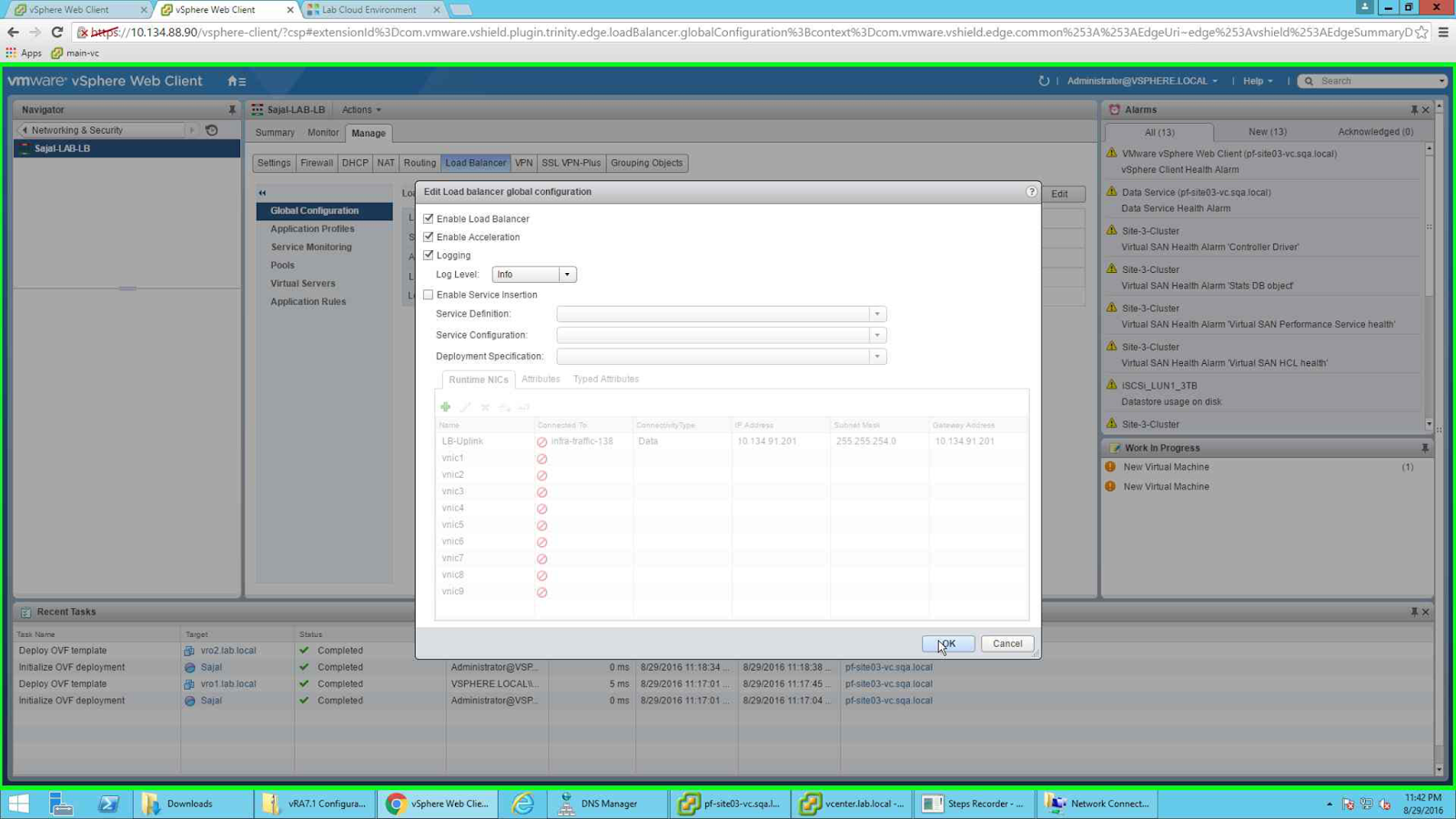1456x819 pixels.
Task: Click search magnifier icon in vSphere
Action: coord(1309,81)
